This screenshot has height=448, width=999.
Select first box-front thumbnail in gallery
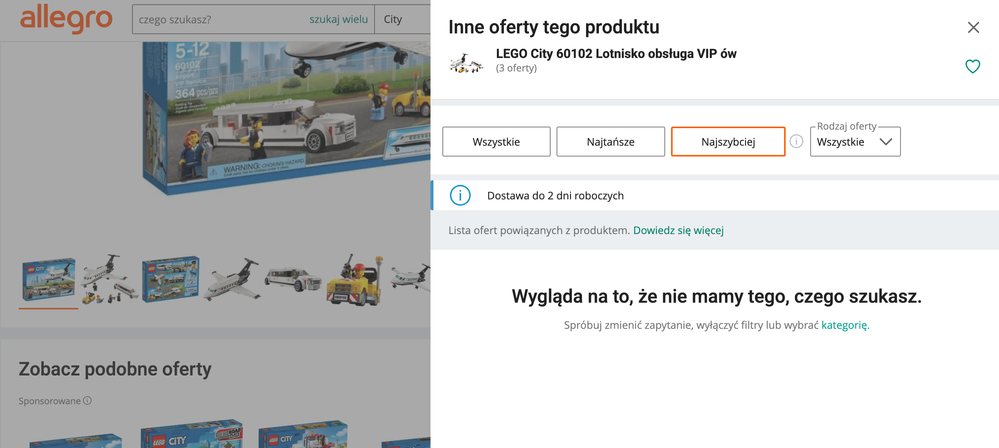(48, 280)
